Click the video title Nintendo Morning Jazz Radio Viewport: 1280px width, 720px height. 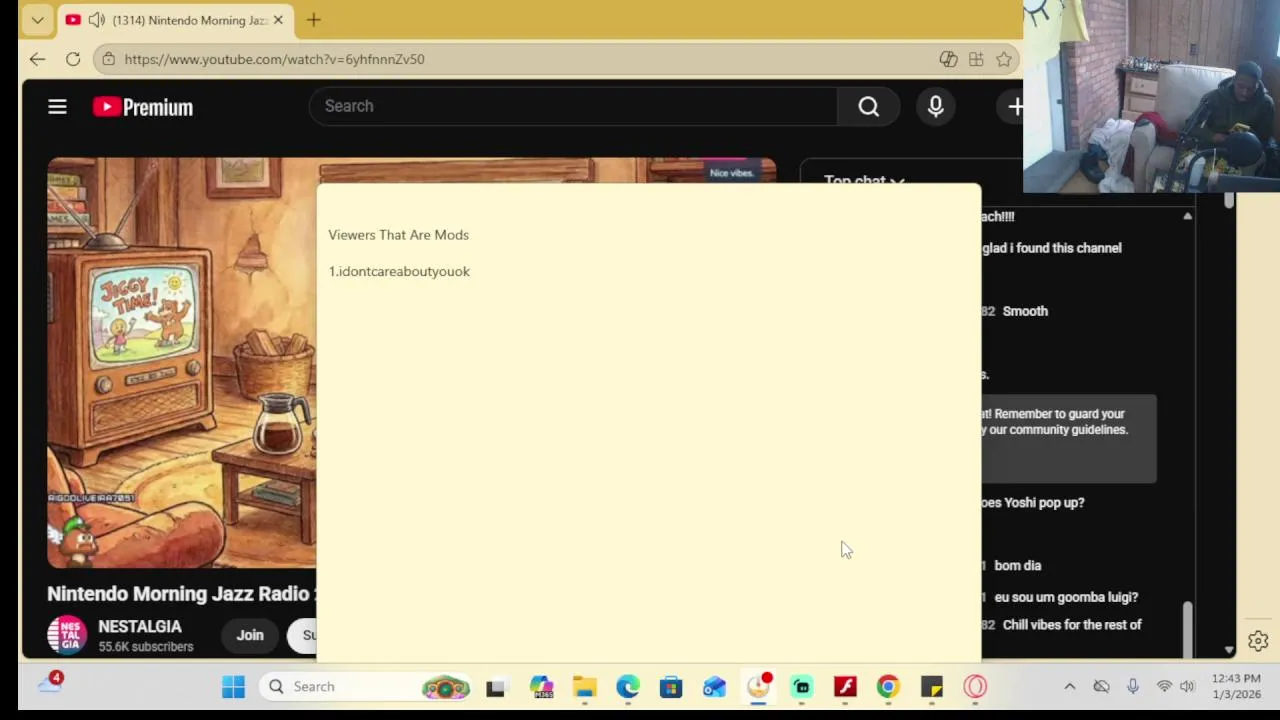click(181, 594)
